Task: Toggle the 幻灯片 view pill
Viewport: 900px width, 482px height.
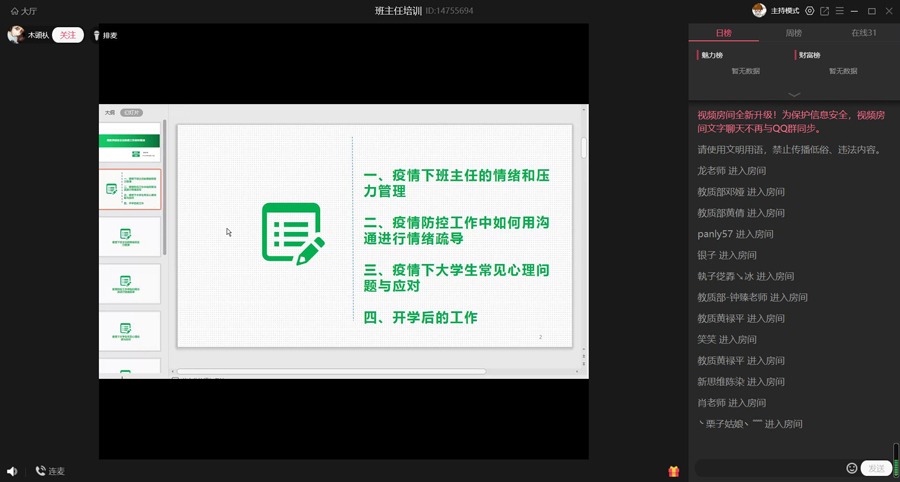Action: (131, 113)
